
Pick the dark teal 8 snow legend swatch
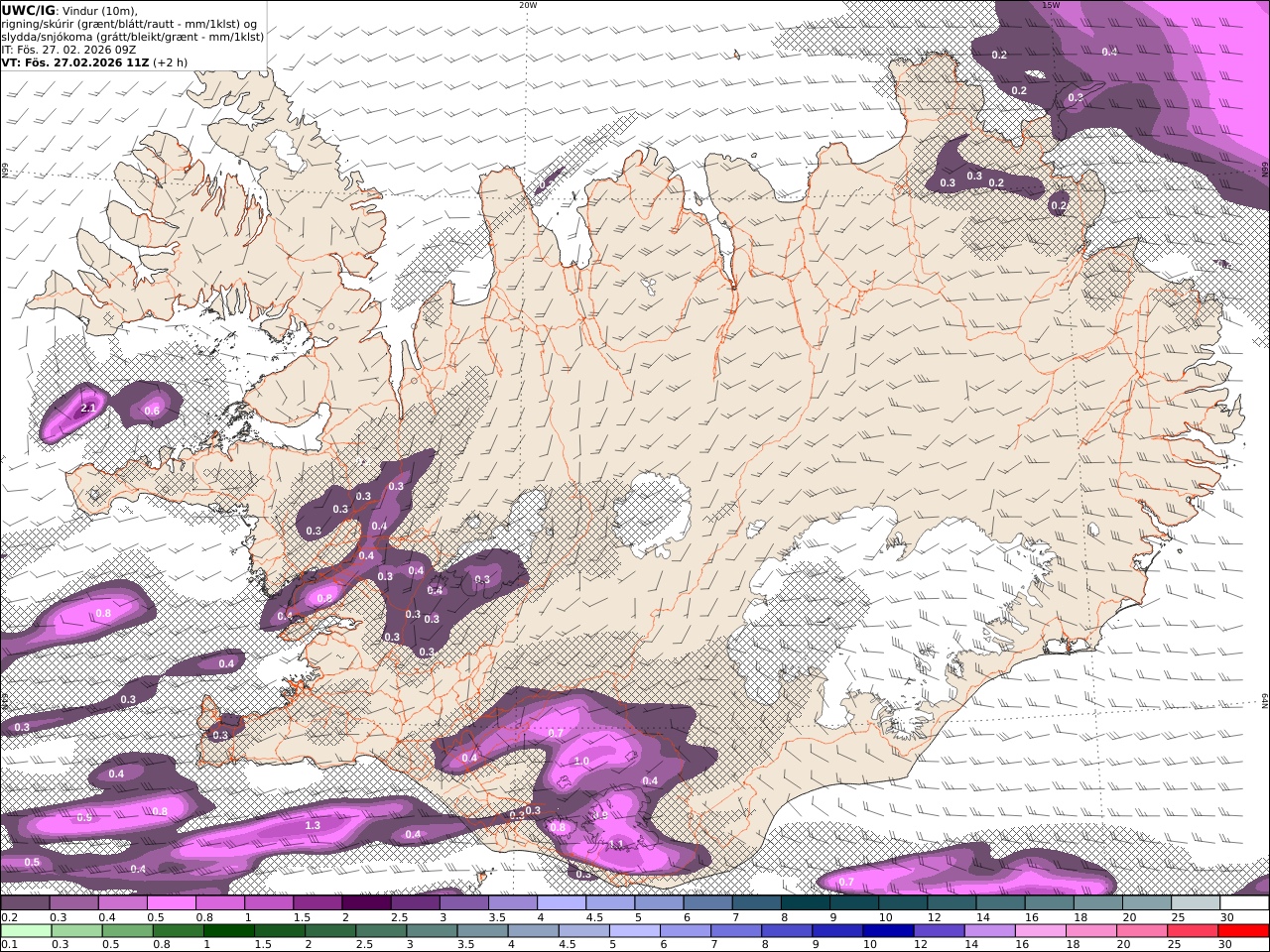pos(806,902)
